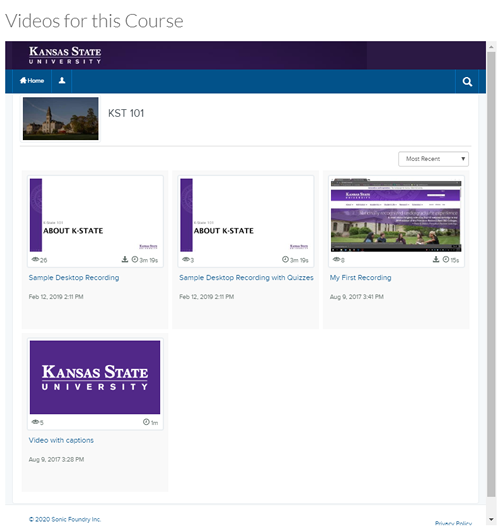Click clock icon next to 1m duration
This screenshot has height=531, width=500.
(146, 422)
